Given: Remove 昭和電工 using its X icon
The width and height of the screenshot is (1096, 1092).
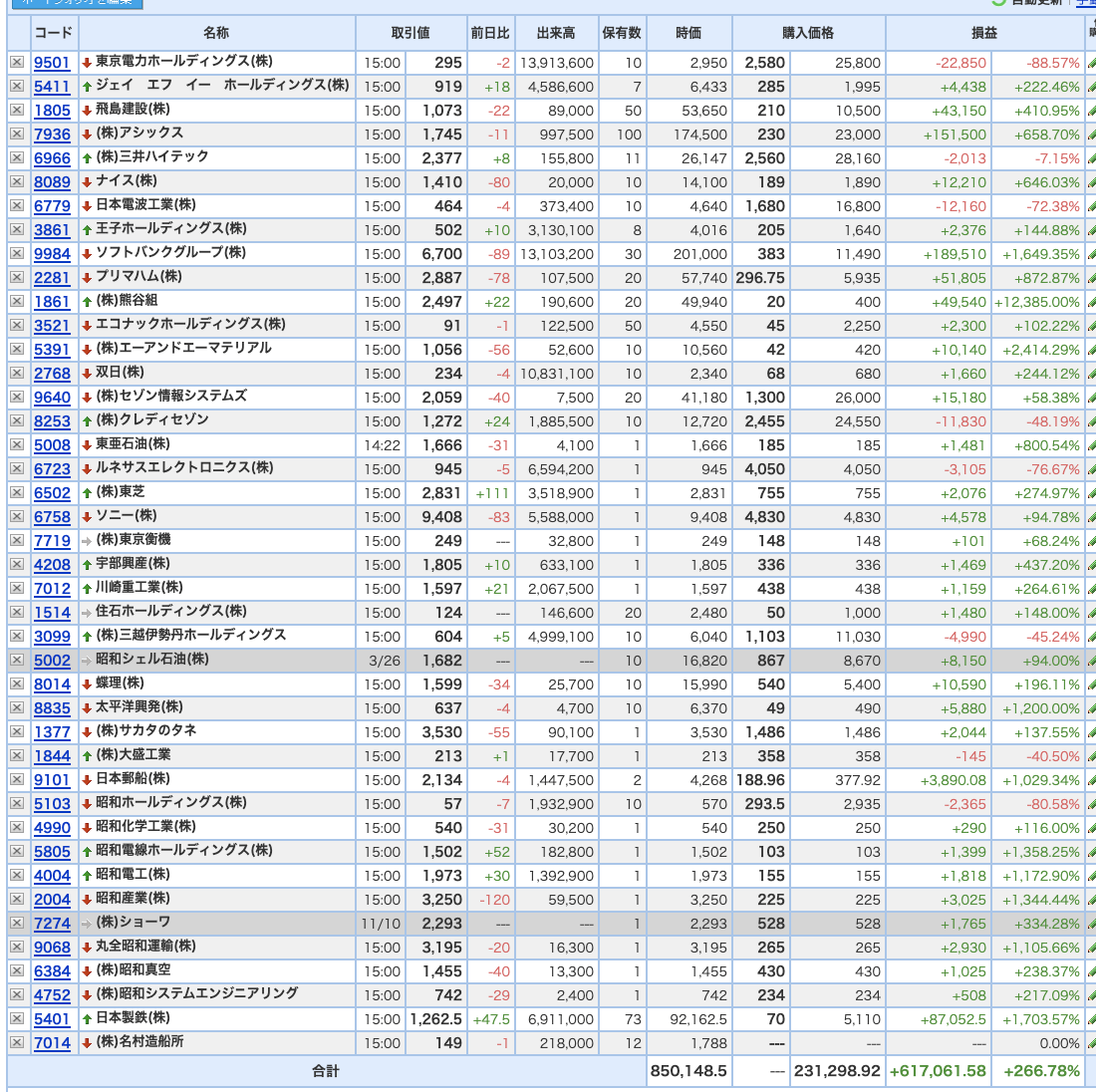Looking at the screenshot, I should pos(17,875).
